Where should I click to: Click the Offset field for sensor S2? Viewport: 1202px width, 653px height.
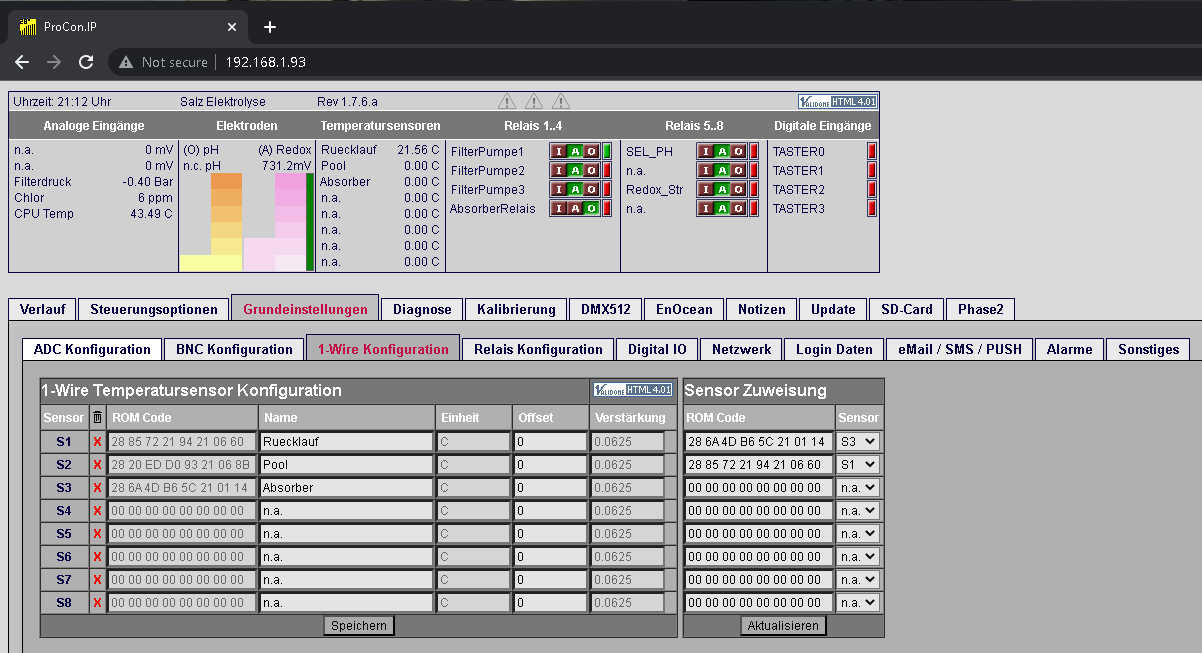pos(551,465)
